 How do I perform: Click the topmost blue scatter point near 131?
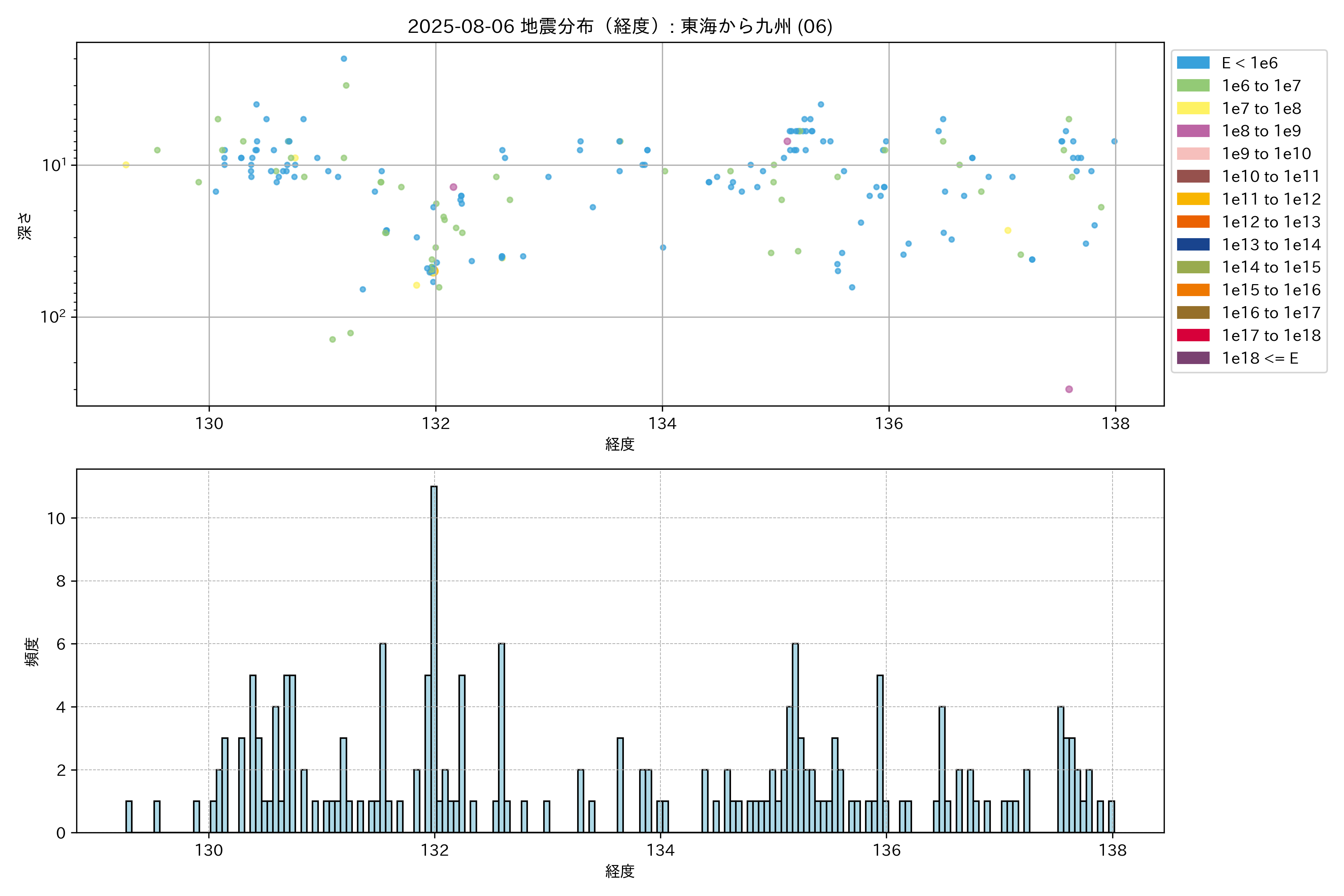tap(343, 59)
